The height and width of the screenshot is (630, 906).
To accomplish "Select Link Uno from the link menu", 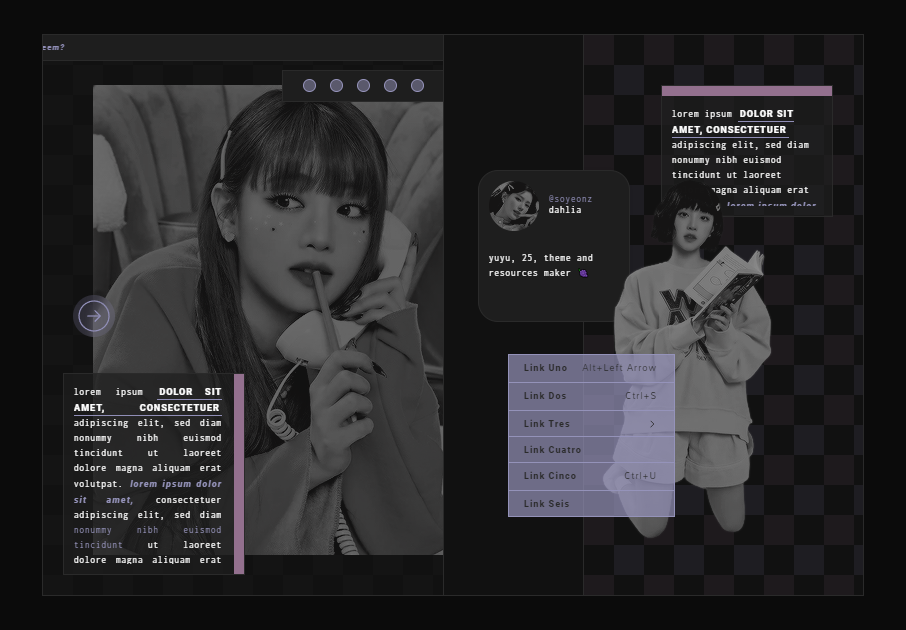I will pos(545,368).
